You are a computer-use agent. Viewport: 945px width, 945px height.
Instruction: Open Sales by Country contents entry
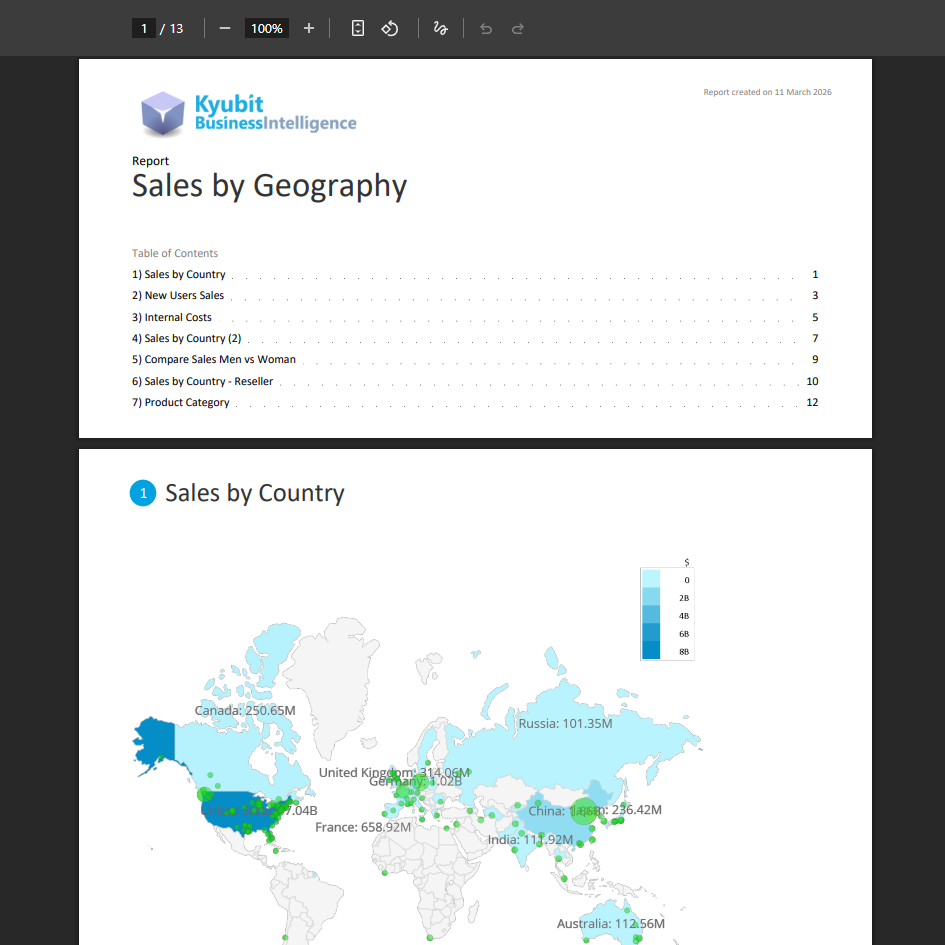click(x=185, y=275)
